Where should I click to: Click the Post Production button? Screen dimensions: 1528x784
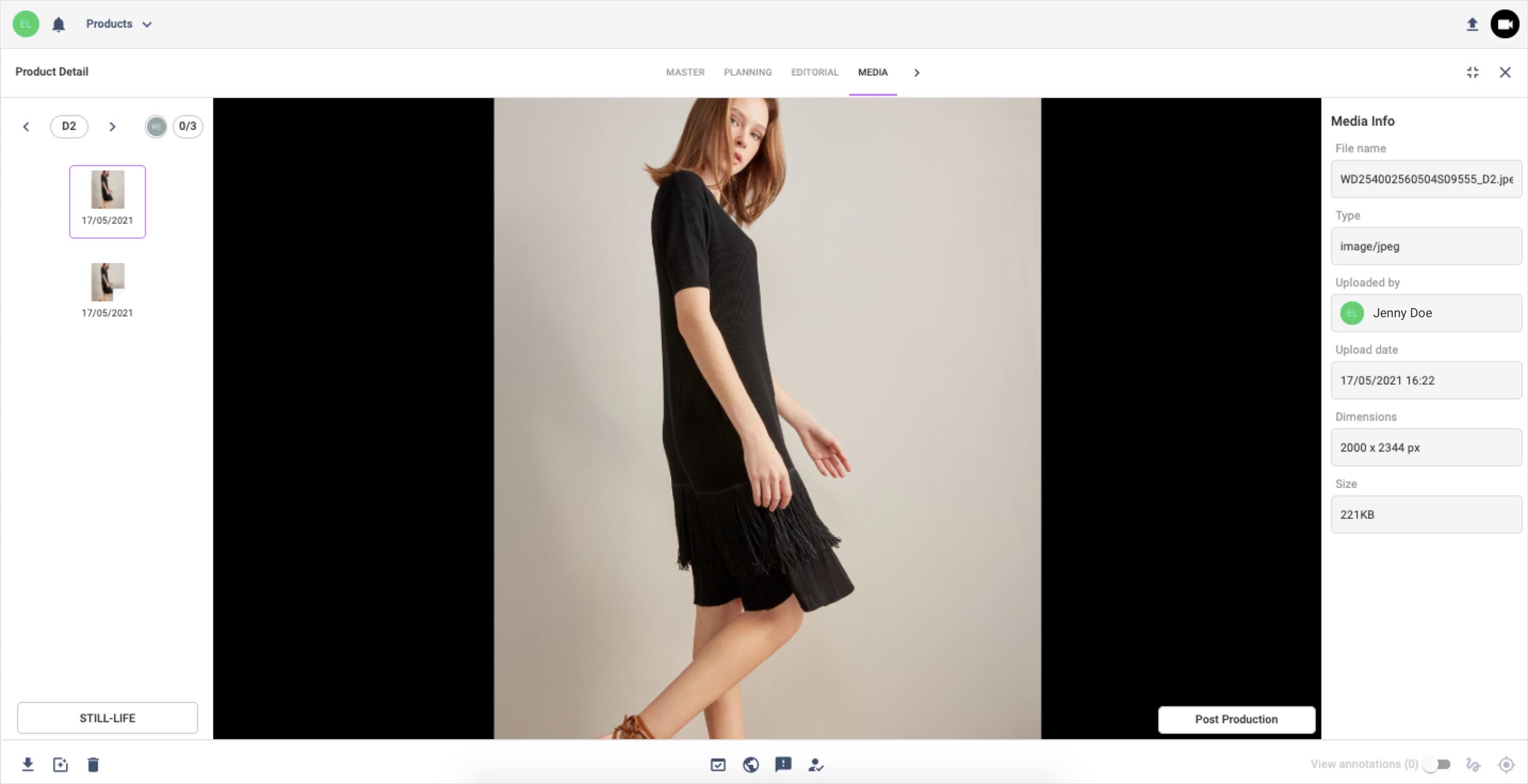(x=1236, y=719)
